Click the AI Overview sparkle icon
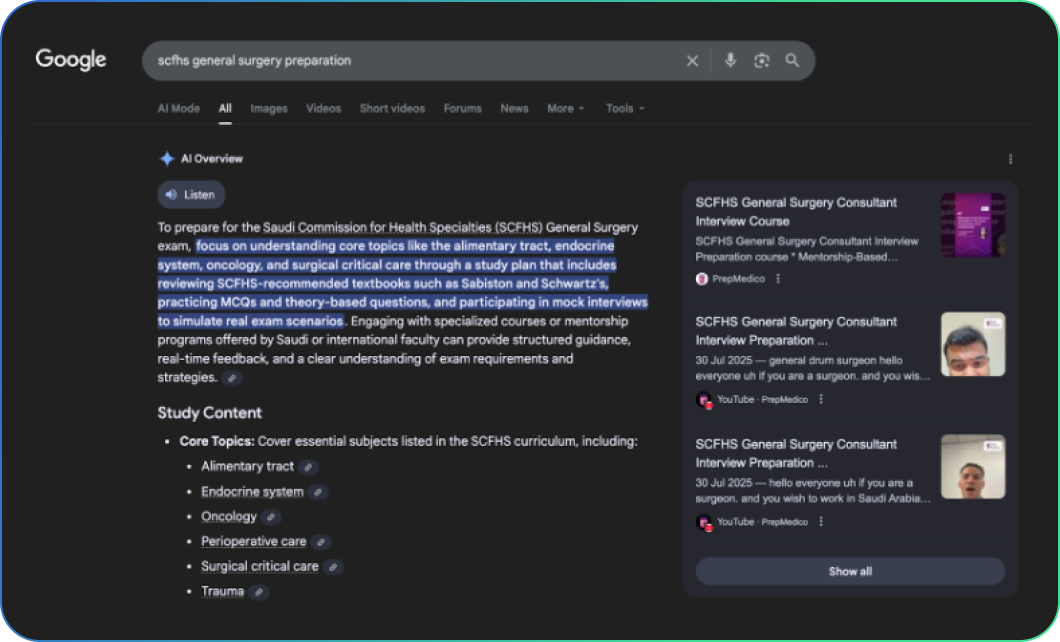This screenshot has height=642, width=1060. click(x=166, y=159)
